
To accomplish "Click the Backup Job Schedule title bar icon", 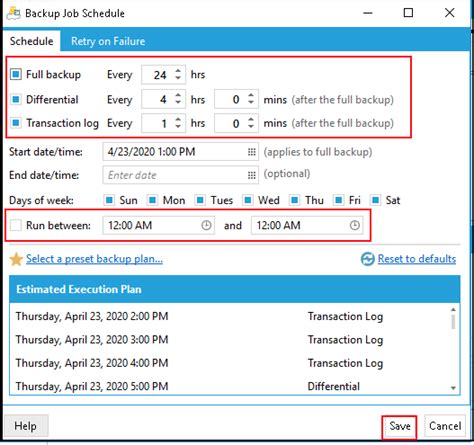I will (x=13, y=13).
